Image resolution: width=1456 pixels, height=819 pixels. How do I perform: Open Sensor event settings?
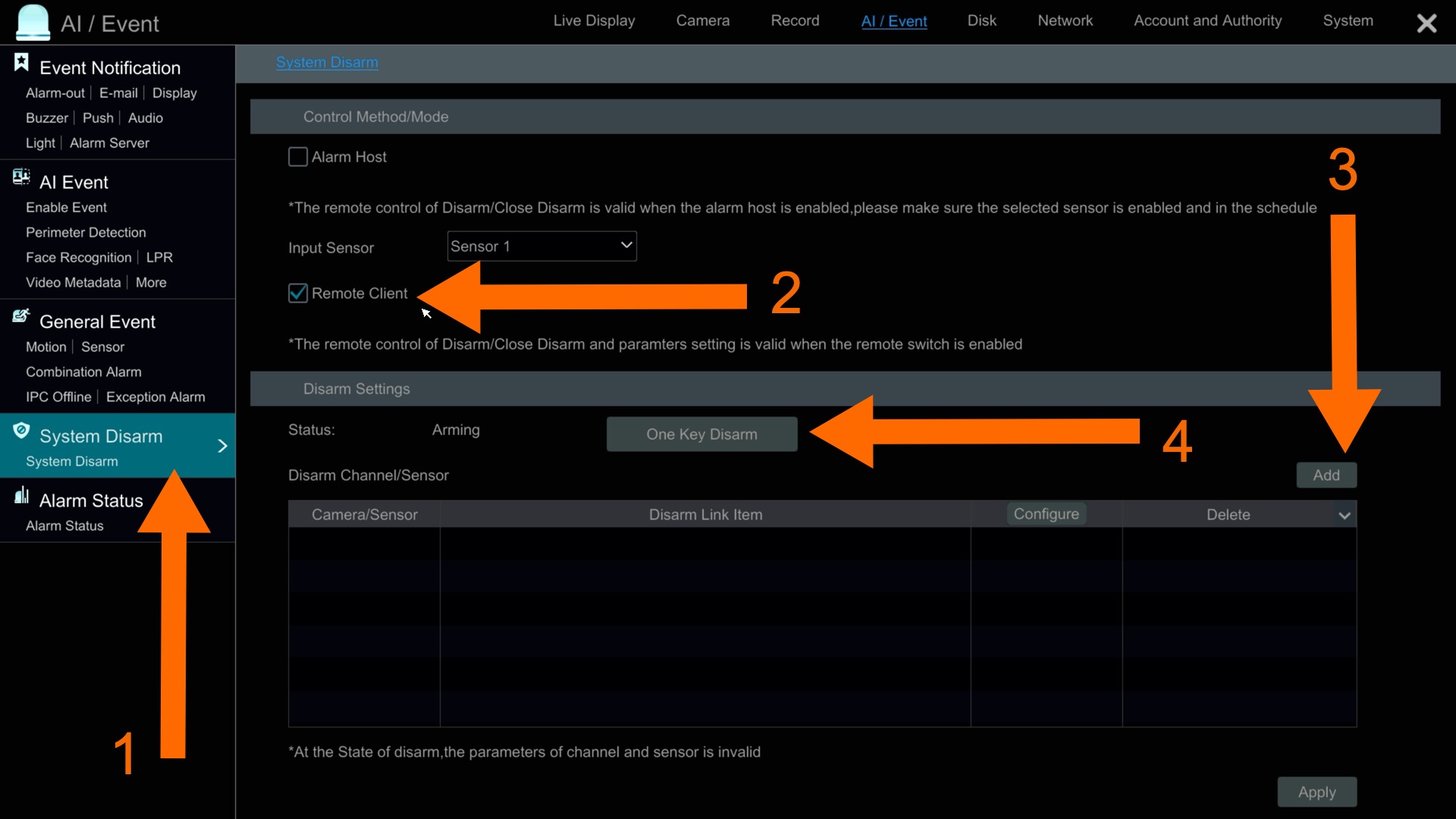tap(102, 347)
